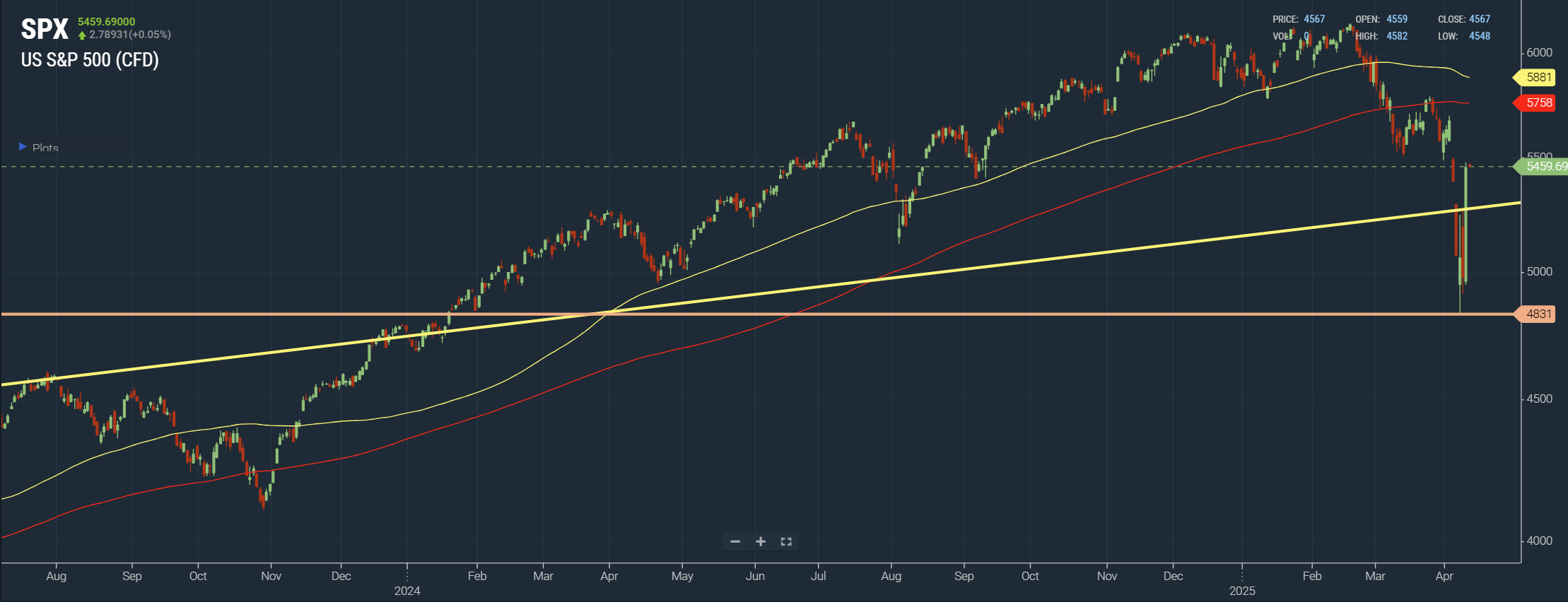Image resolution: width=1568 pixels, height=602 pixels.
Task: Expand the Plots section
Action: pyautogui.click(x=39, y=148)
